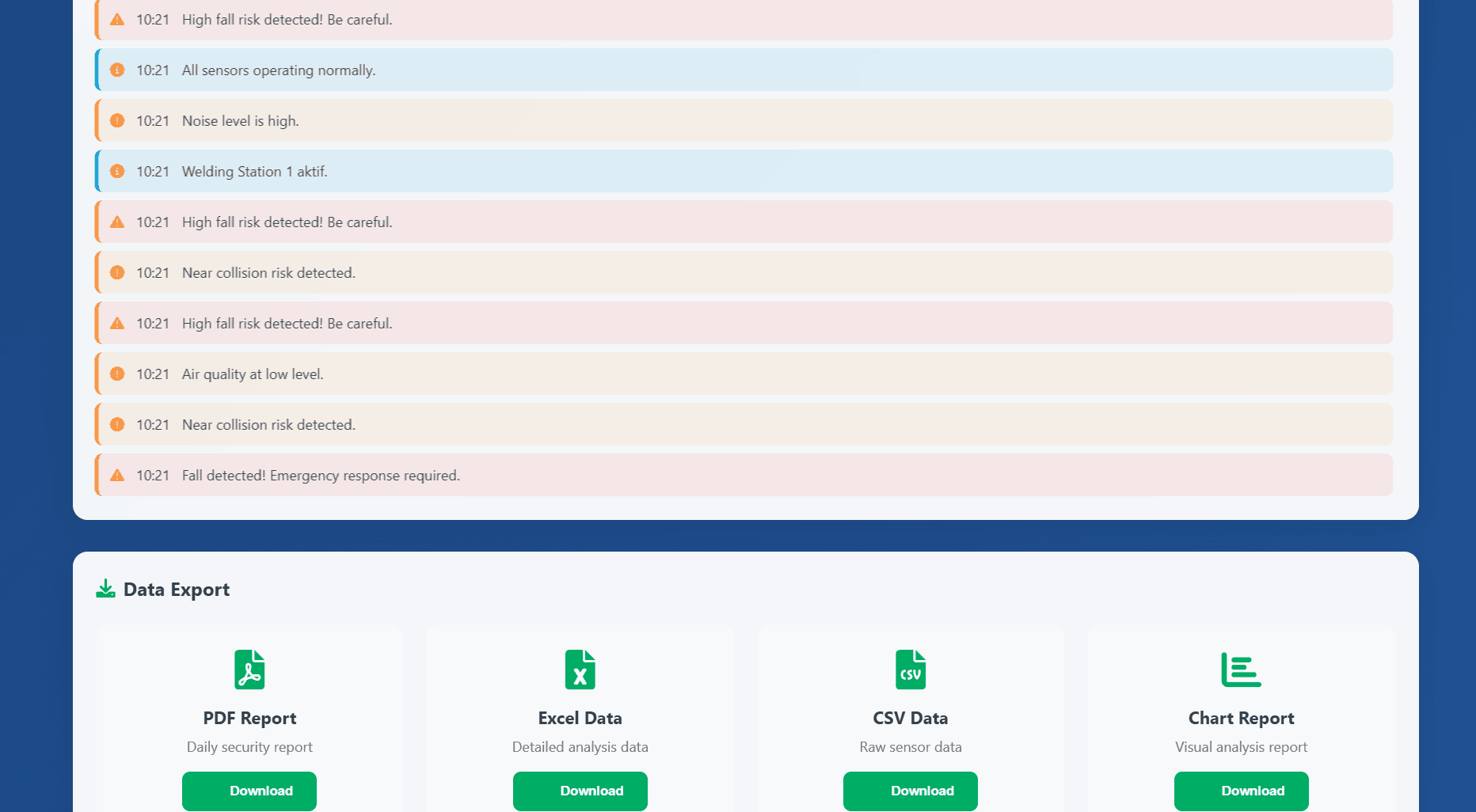
Task: Click the orange alert icon on 'Noise level is high'
Action: click(x=116, y=120)
